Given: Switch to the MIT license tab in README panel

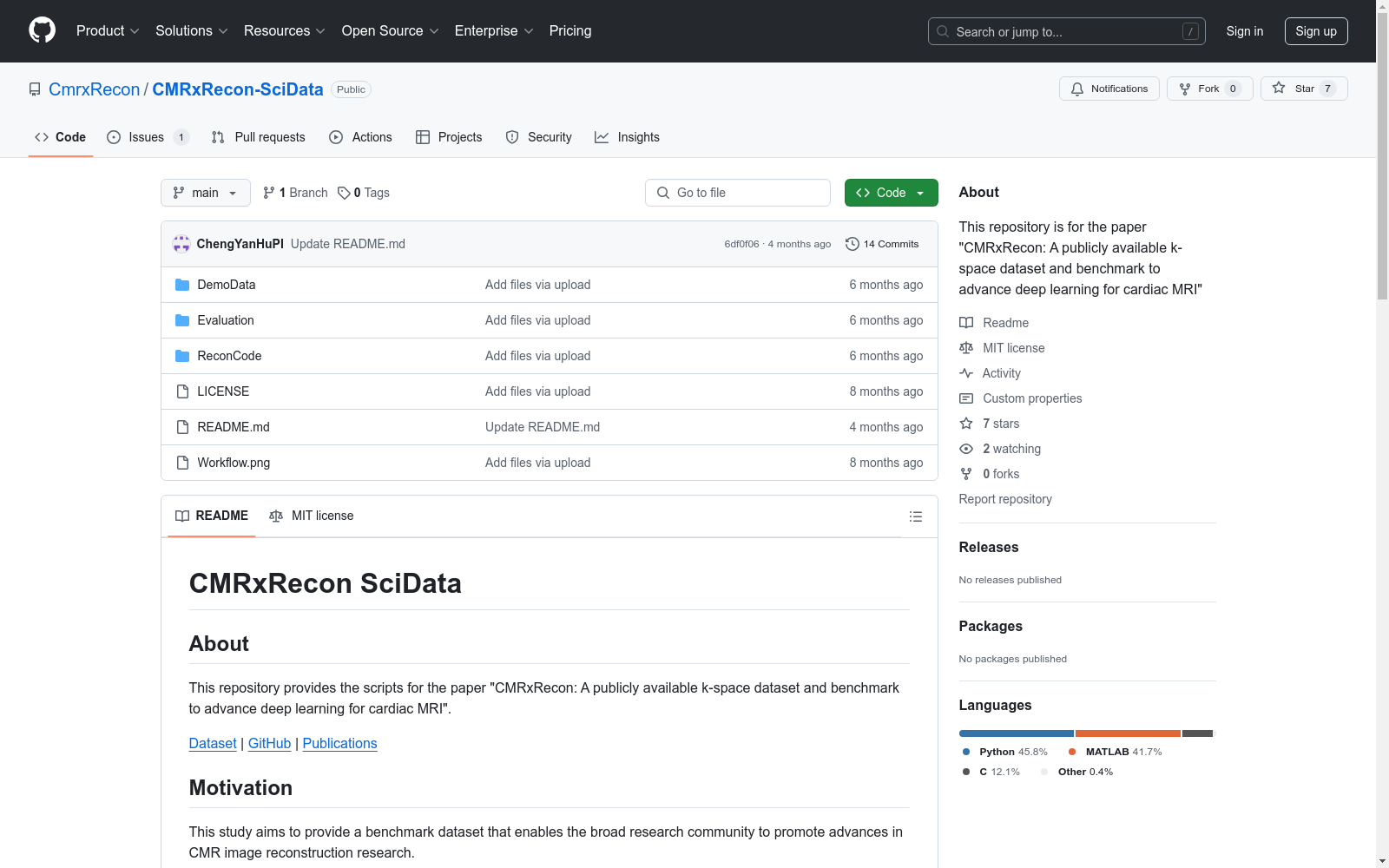Looking at the screenshot, I should pyautogui.click(x=312, y=516).
